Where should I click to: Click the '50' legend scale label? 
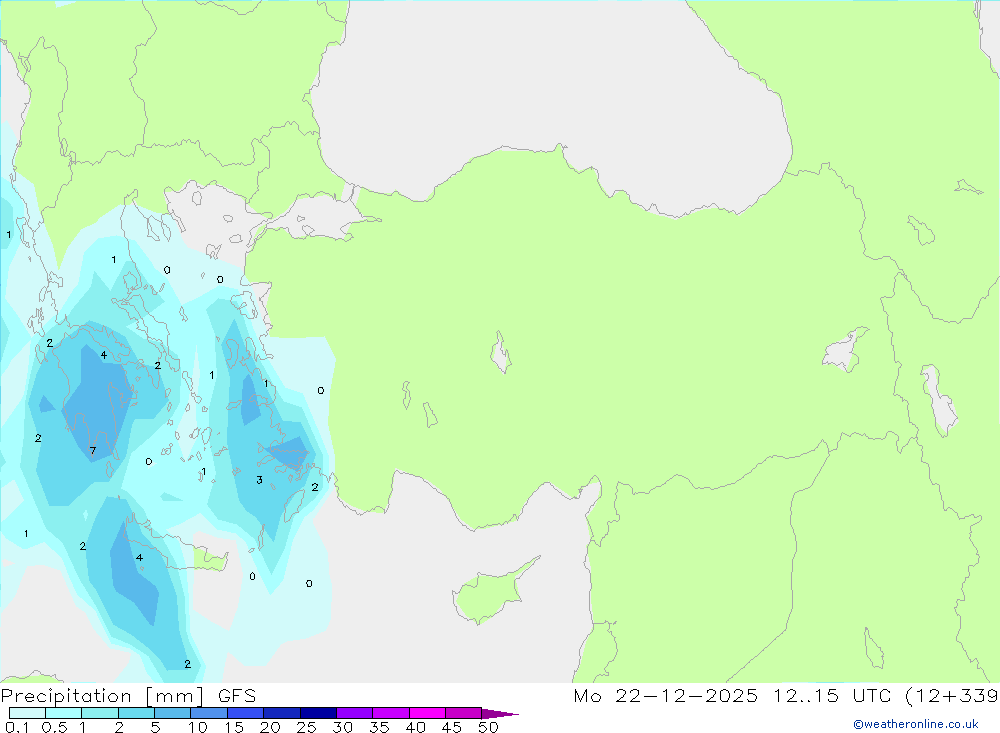(x=489, y=727)
